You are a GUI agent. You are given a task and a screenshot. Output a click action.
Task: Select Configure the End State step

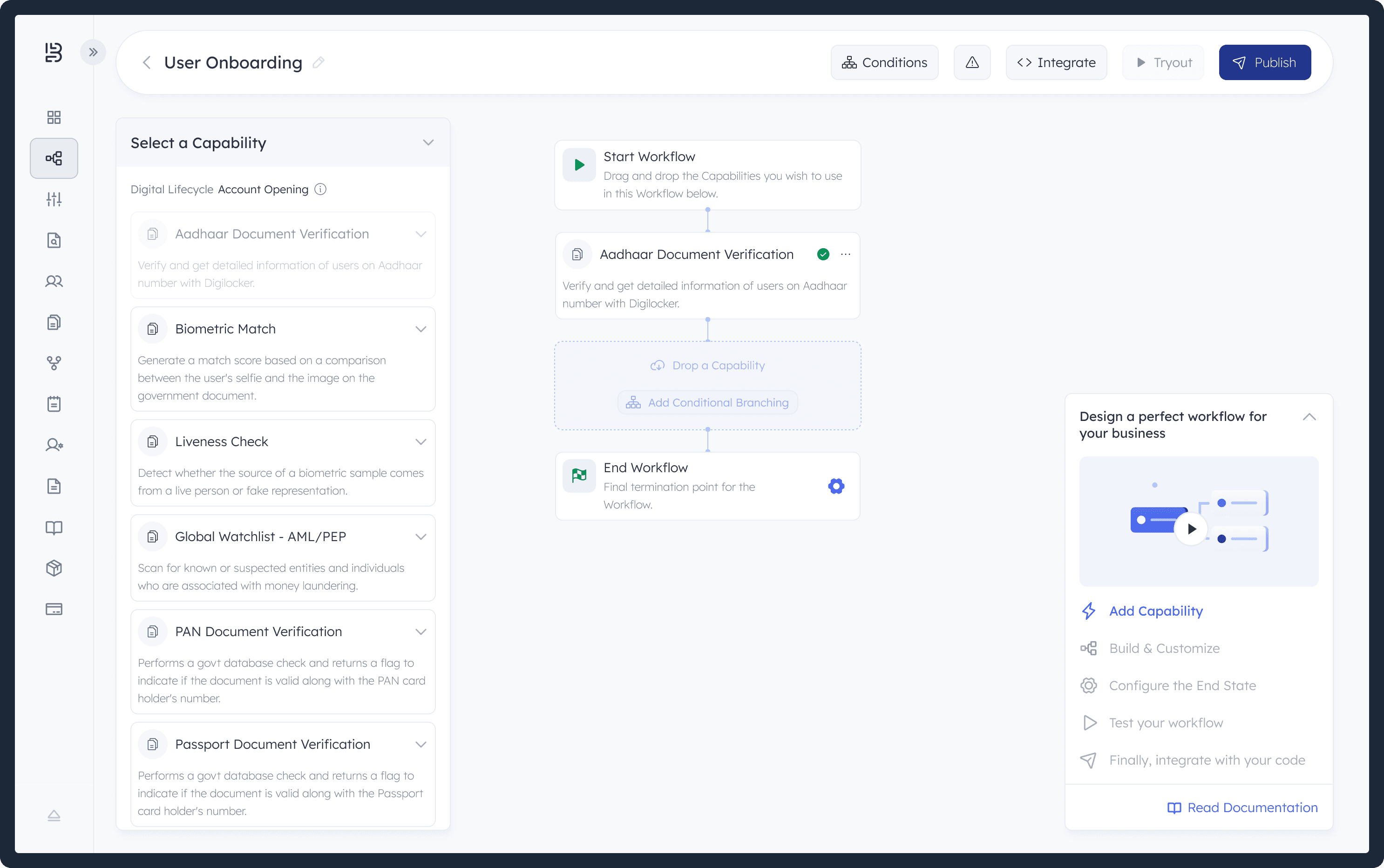click(x=1182, y=685)
